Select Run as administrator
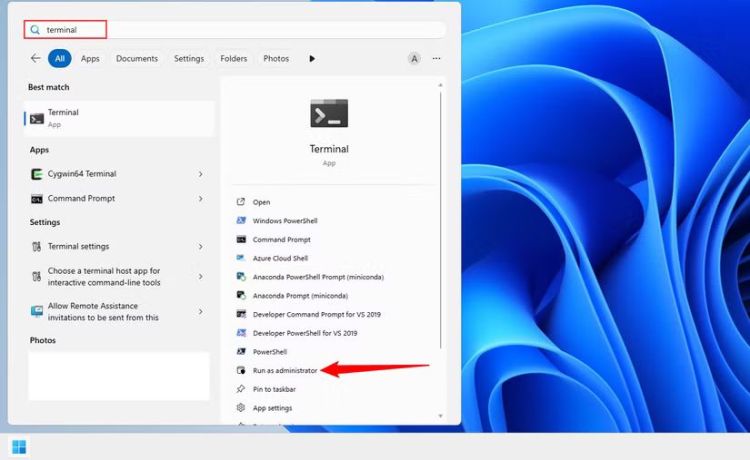 coord(284,370)
